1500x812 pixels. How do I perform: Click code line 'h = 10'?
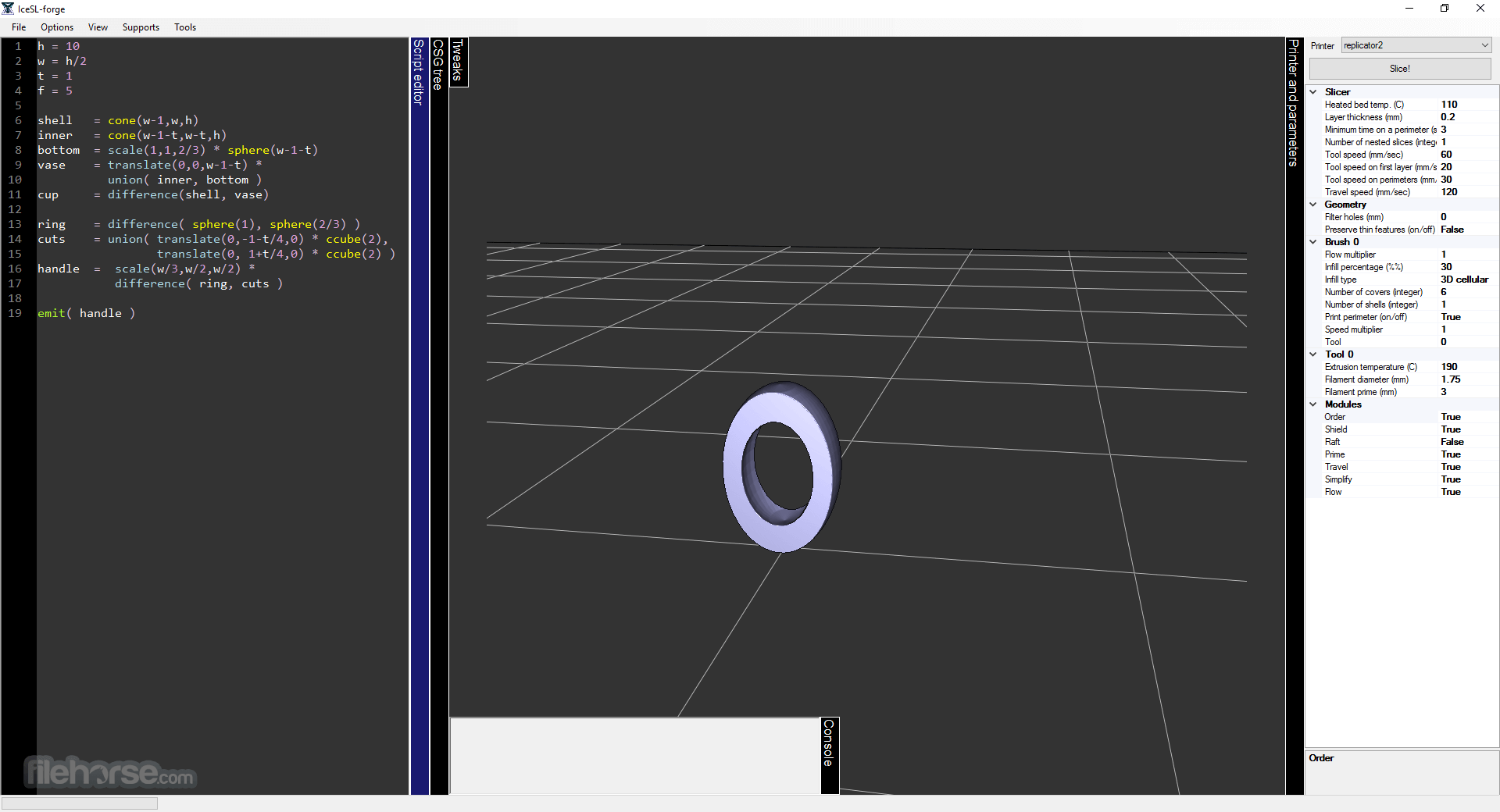(59, 46)
